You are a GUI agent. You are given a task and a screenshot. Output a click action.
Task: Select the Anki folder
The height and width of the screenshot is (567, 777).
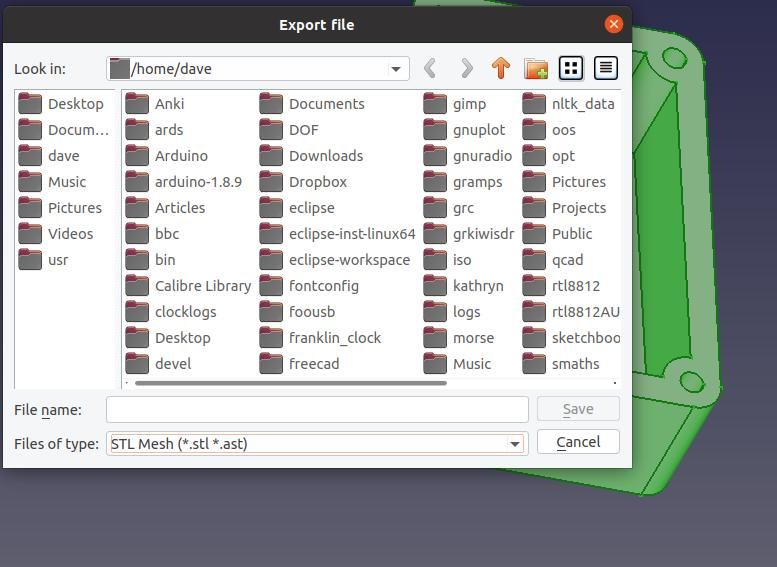[155, 104]
